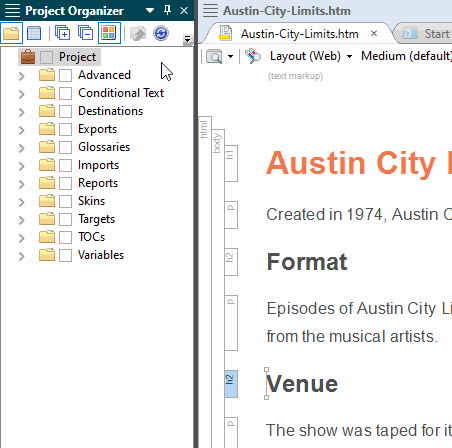The height and width of the screenshot is (448, 452).
Task: Click the Expand All icon
Action: pyautogui.click(x=62, y=33)
